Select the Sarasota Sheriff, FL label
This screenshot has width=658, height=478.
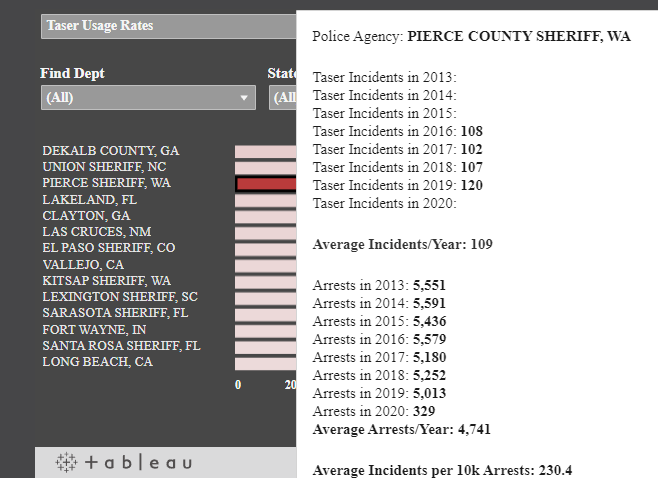pyautogui.click(x=115, y=313)
